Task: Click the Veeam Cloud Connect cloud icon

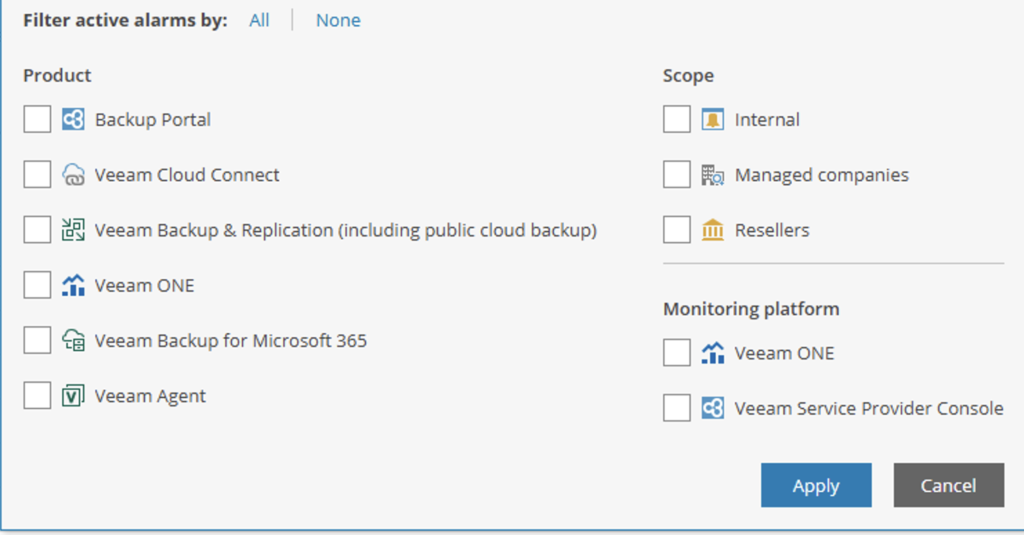Action: (73, 175)
